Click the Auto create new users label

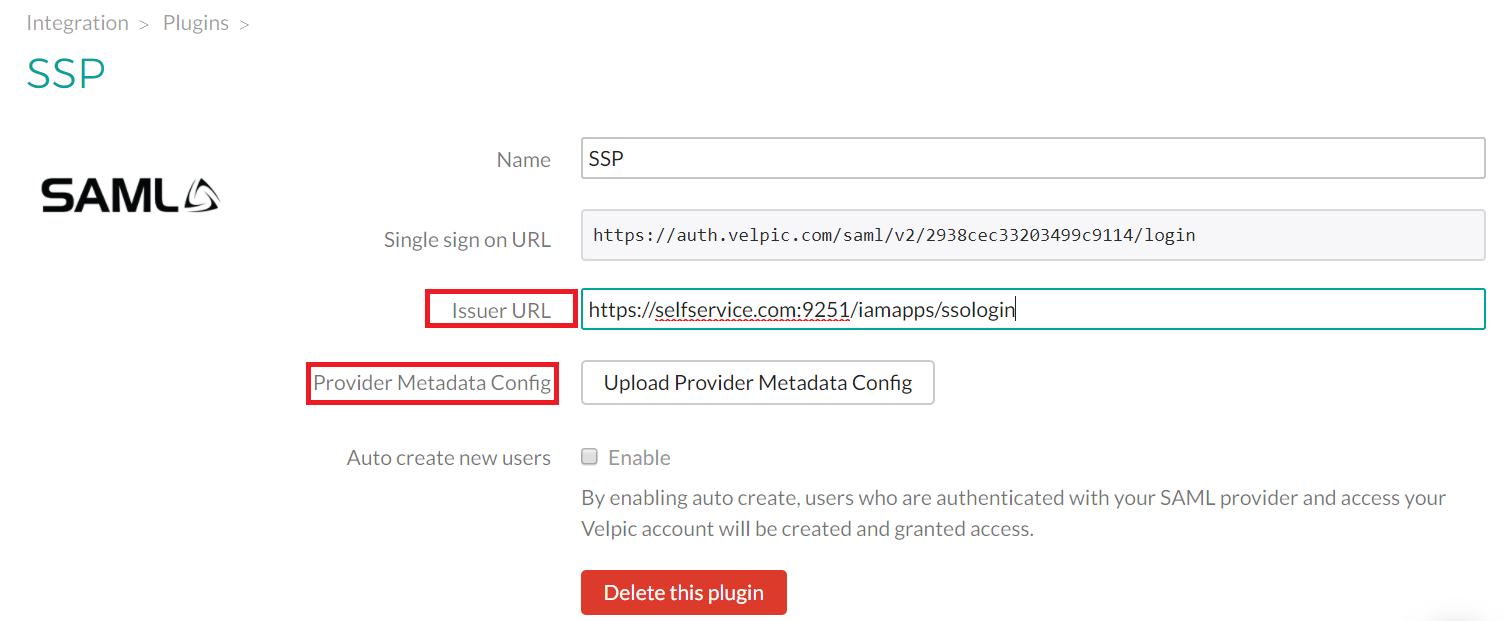point(448,458)
